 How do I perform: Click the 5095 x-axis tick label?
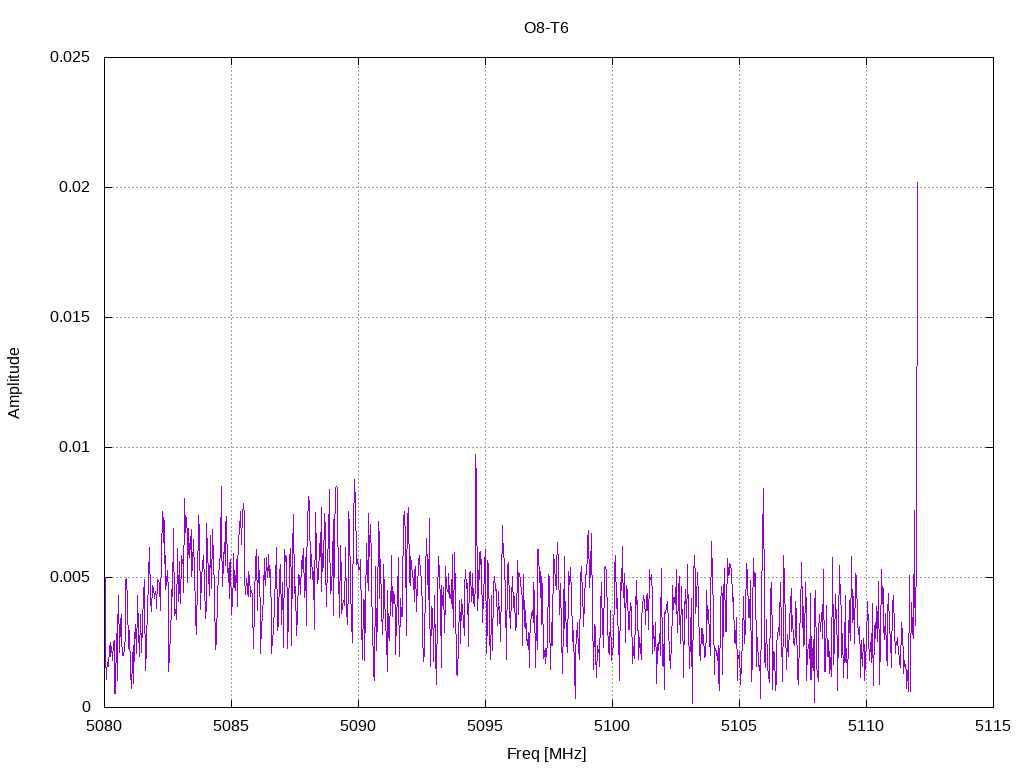click(x=485, y=726)
